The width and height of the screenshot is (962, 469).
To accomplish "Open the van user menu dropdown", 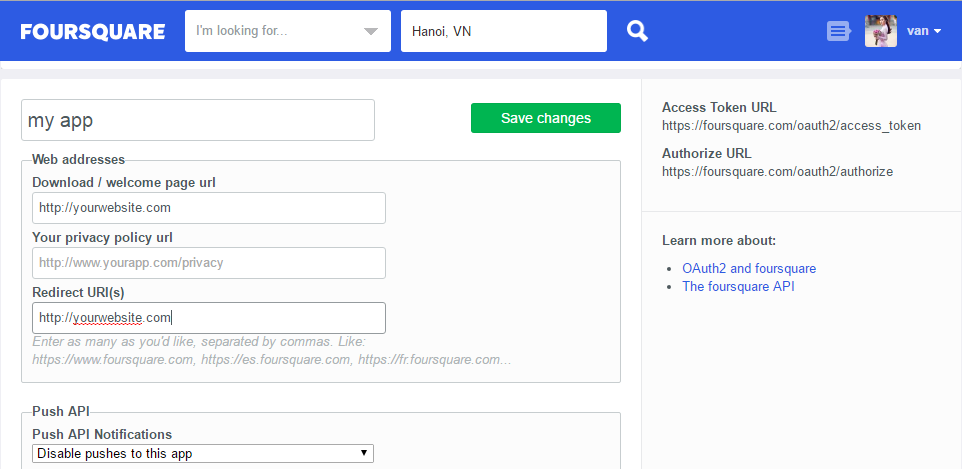I will (924, 31).
